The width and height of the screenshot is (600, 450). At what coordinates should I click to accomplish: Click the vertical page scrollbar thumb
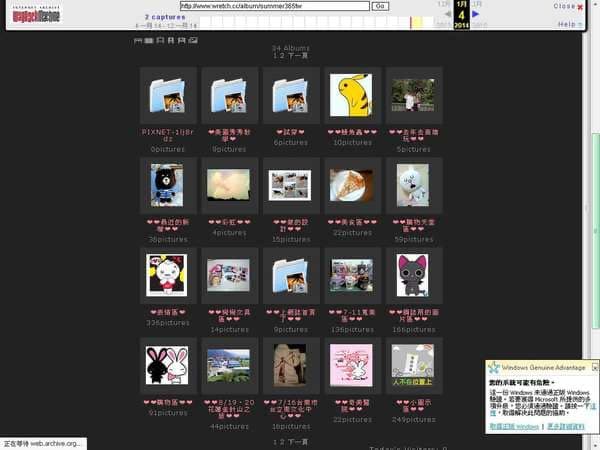pyautogui.click(x=596, y=231)
